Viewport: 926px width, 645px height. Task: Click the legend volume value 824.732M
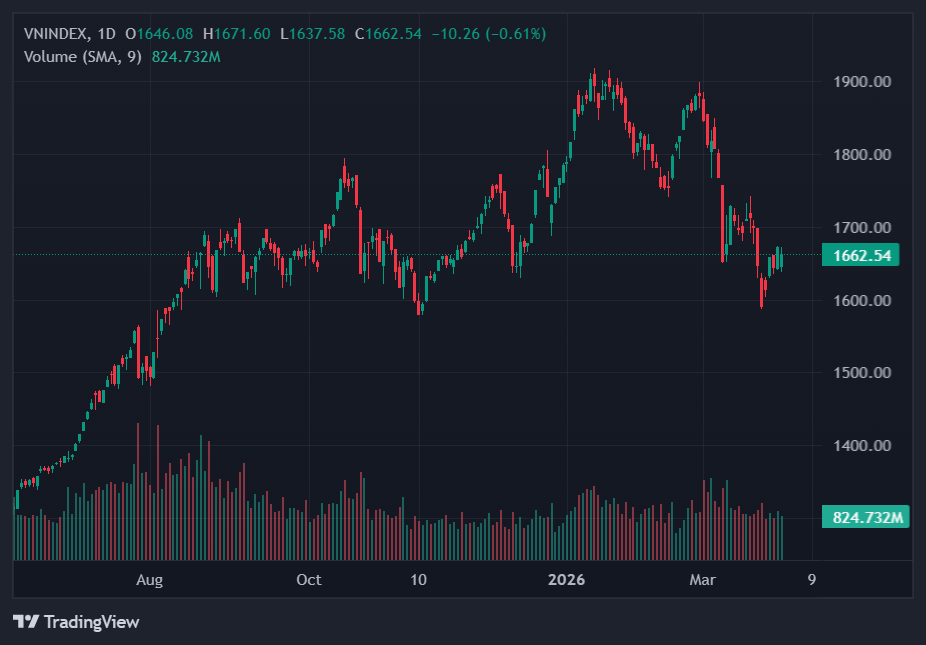pyautogui.click(x=186, y=56)
